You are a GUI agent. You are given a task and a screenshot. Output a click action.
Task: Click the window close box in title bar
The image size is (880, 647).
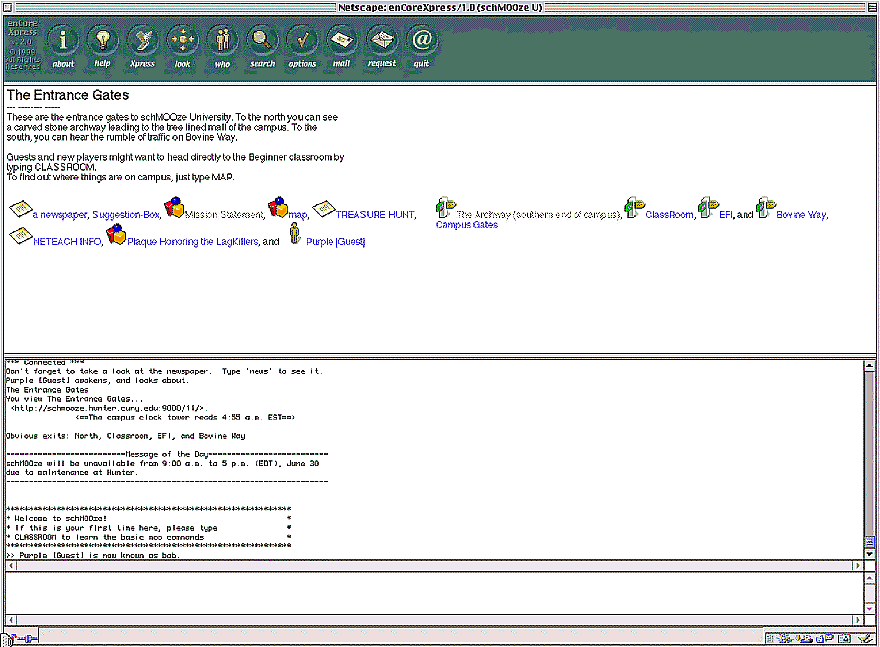8,7
